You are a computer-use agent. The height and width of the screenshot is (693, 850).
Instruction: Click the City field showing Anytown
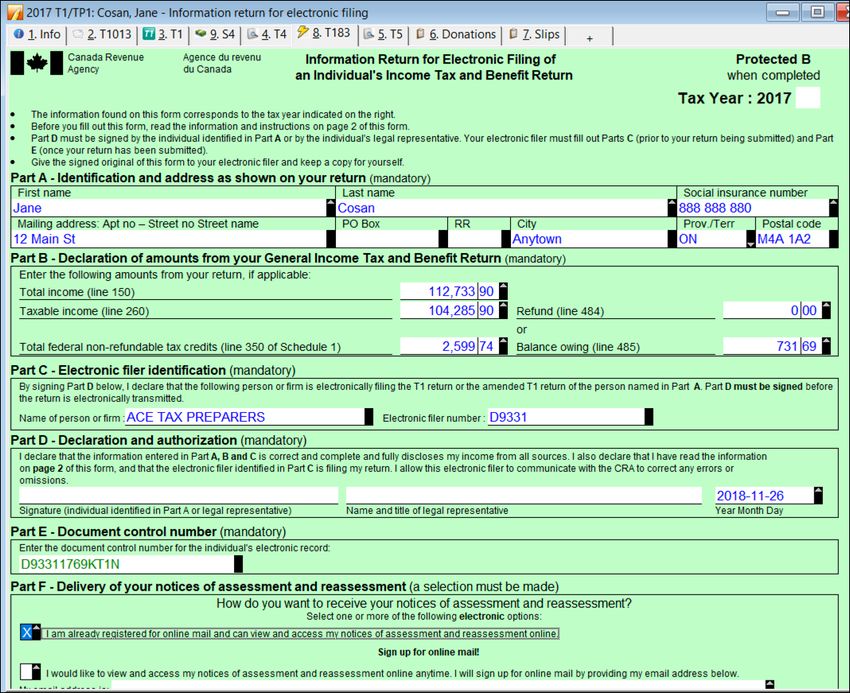[590, 239]
